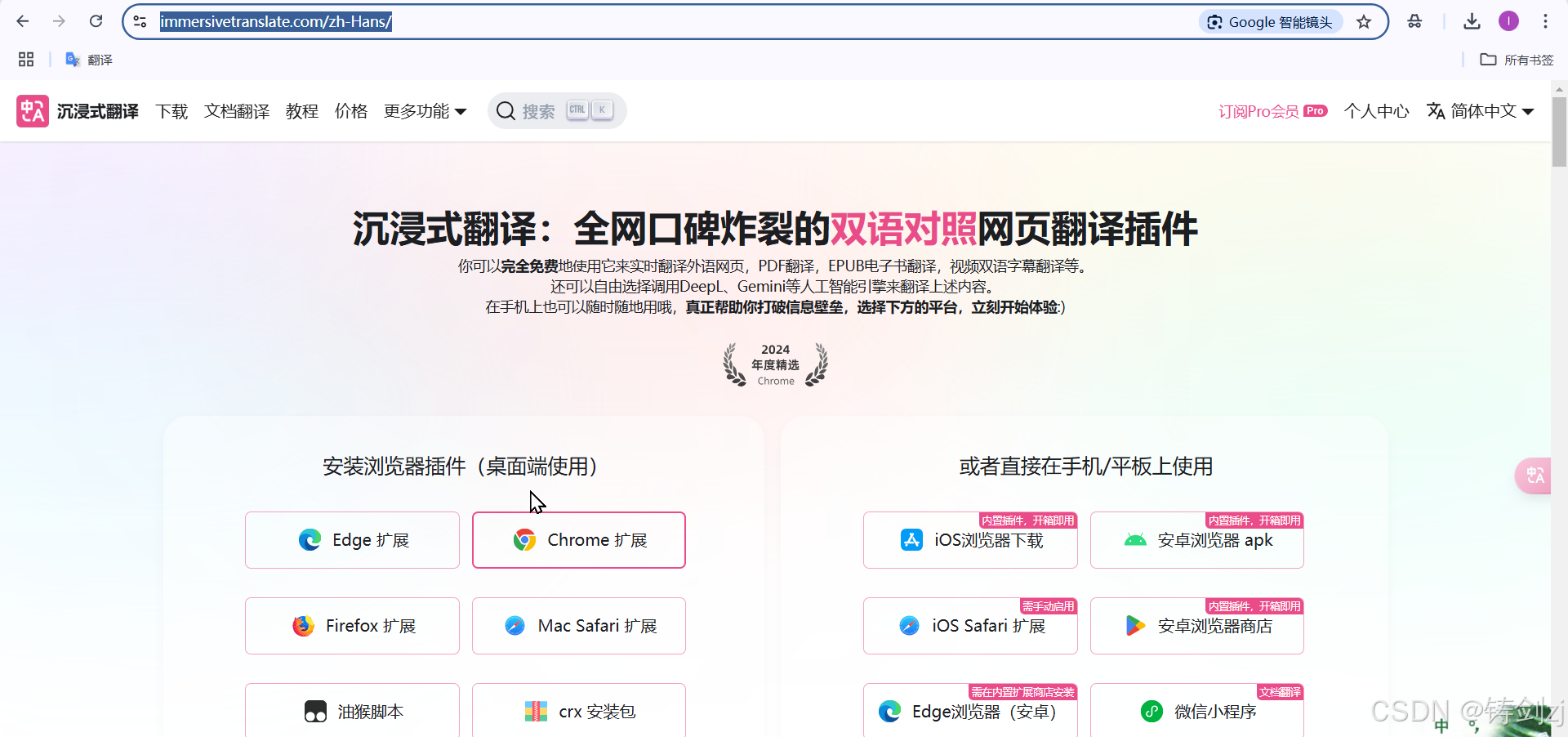The width and height of the screenshot is (1568, 737).
Task: Open Chrome three-dot menu
Action: coord(1545,21)
